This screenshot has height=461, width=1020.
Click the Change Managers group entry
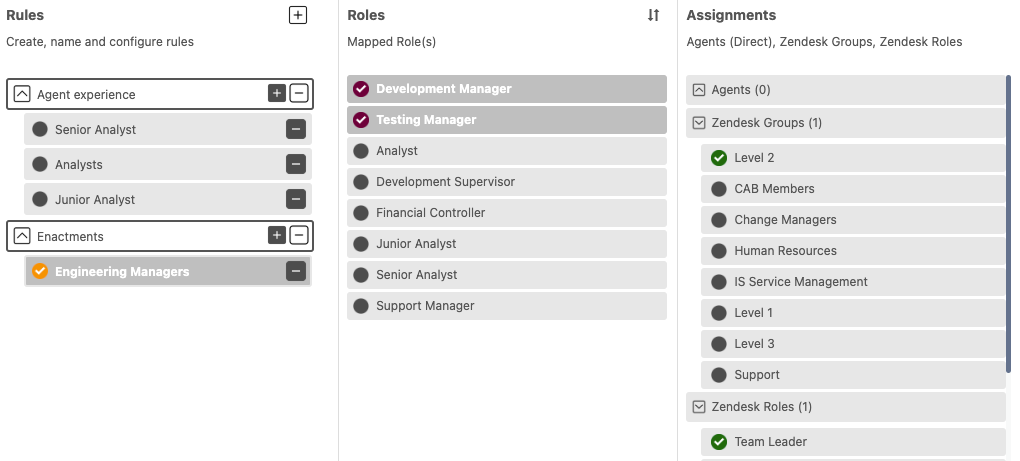(x=853, y=220)
